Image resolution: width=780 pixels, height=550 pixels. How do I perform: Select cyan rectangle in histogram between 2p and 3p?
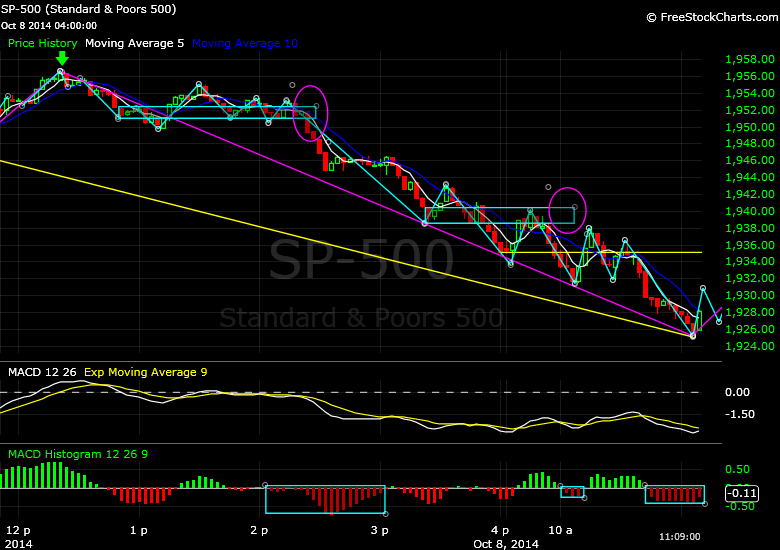pyautogui.click(x=325, y=499)
